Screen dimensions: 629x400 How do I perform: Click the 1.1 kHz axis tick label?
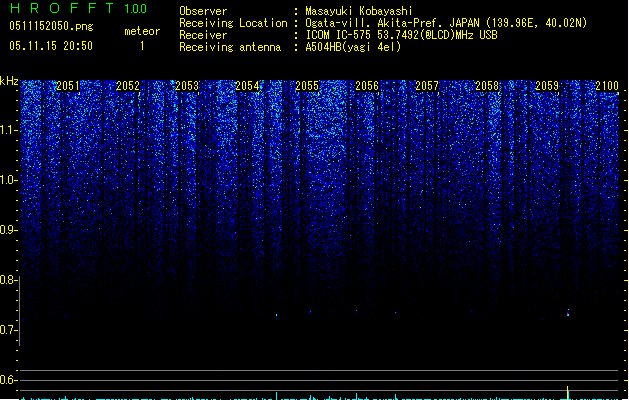(8, 130)
